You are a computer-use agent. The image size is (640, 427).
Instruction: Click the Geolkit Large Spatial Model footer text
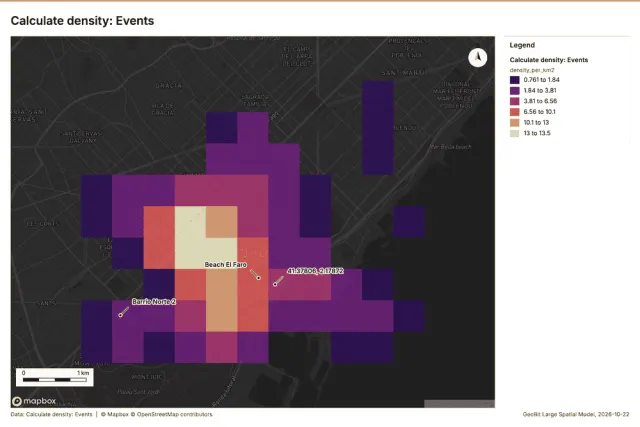click(576, 414)
